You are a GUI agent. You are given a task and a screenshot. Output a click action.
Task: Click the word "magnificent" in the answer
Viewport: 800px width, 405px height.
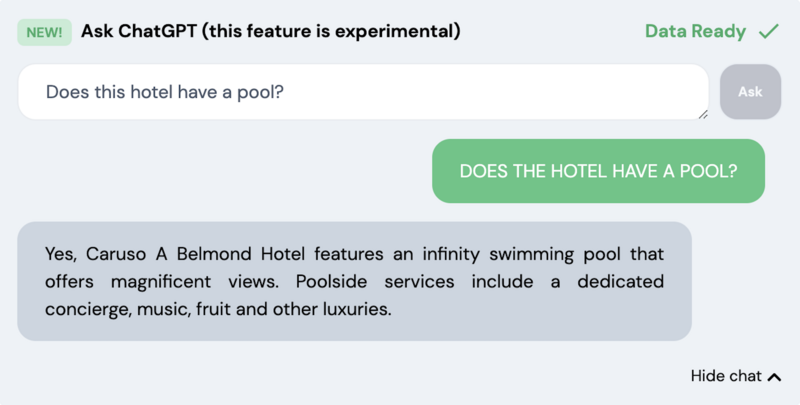click(161, 282)
